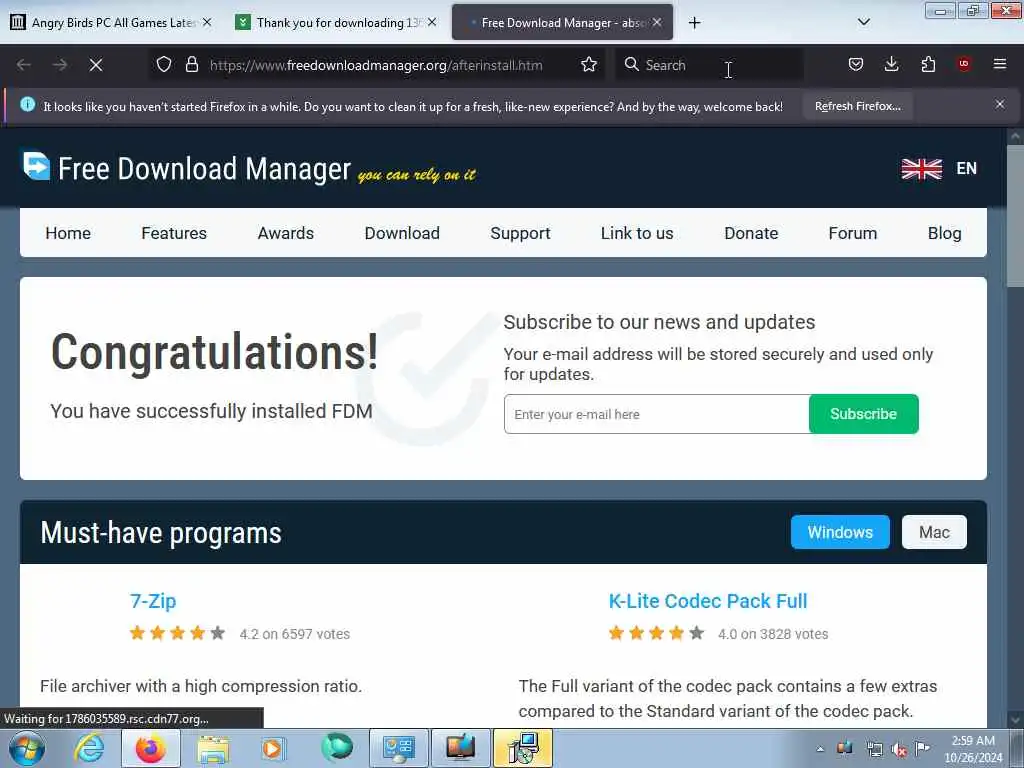Open the Features menu item
This screenshot has height=768, width=1024.
pyautogui.click(x=174, y=233)
